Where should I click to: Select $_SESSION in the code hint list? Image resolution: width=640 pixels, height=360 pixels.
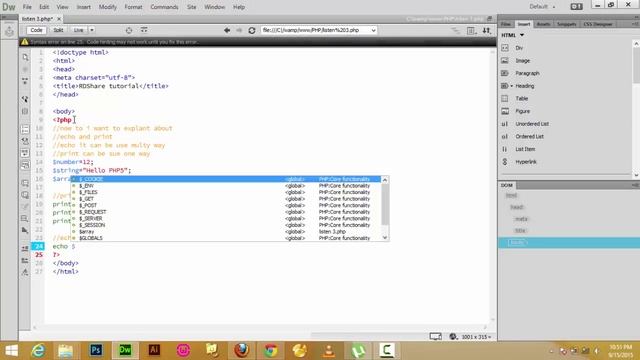225,225
